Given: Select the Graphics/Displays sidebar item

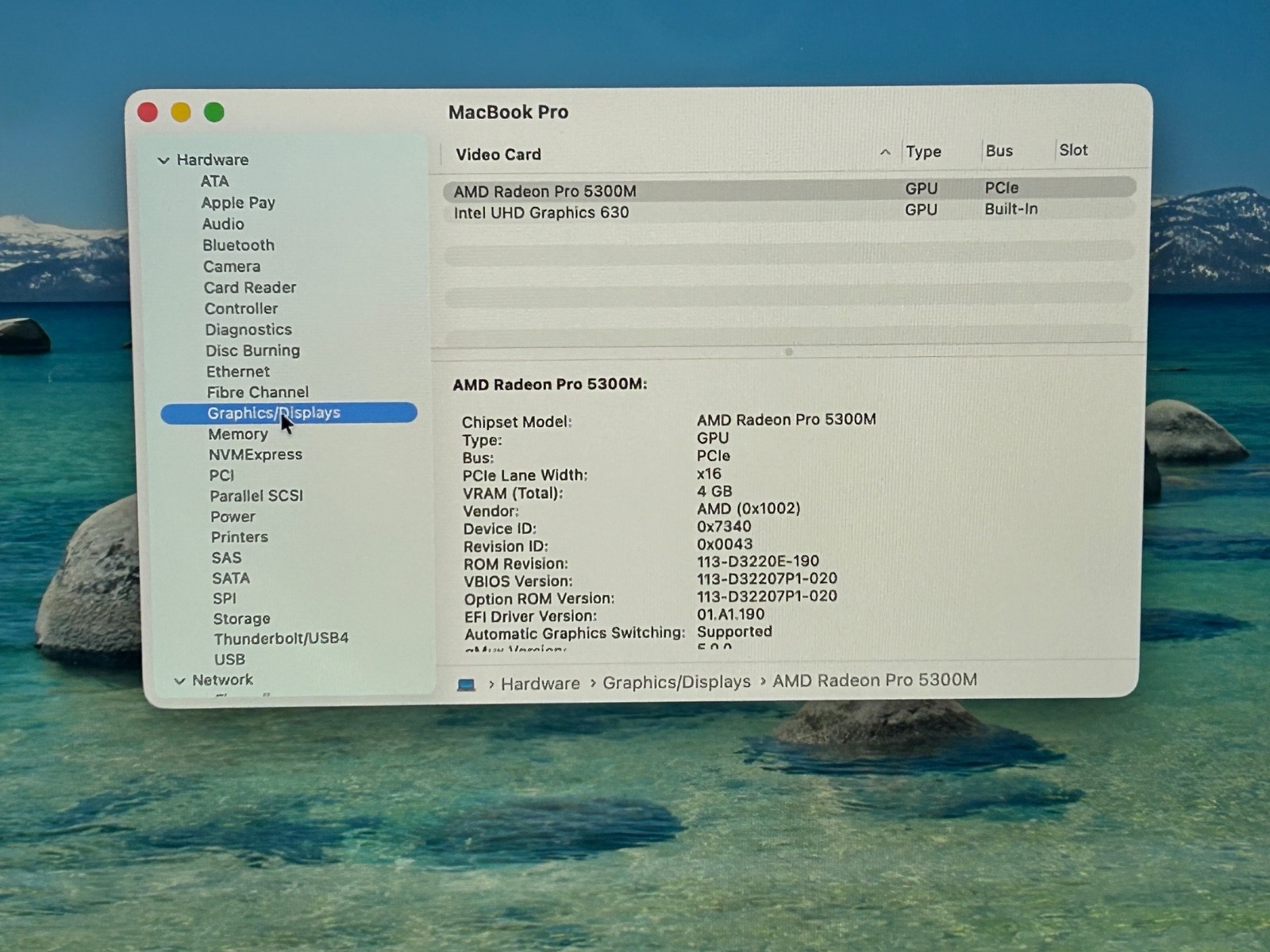Looking at the screenshot, I should coord(274,413).
